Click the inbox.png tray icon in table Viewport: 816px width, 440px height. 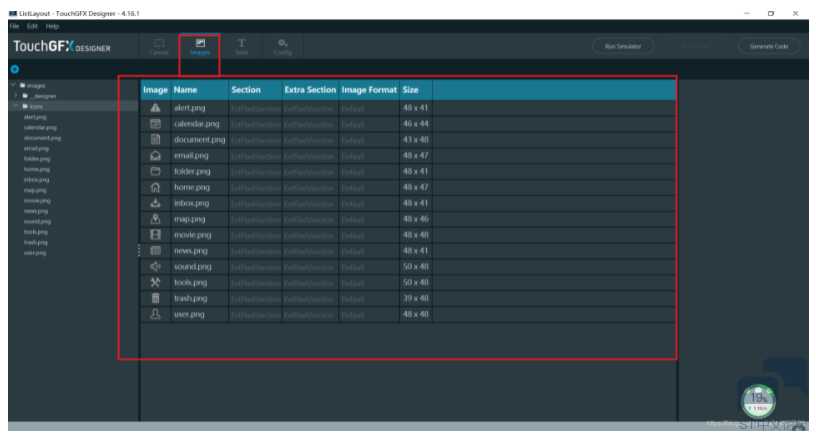(155, 203)
